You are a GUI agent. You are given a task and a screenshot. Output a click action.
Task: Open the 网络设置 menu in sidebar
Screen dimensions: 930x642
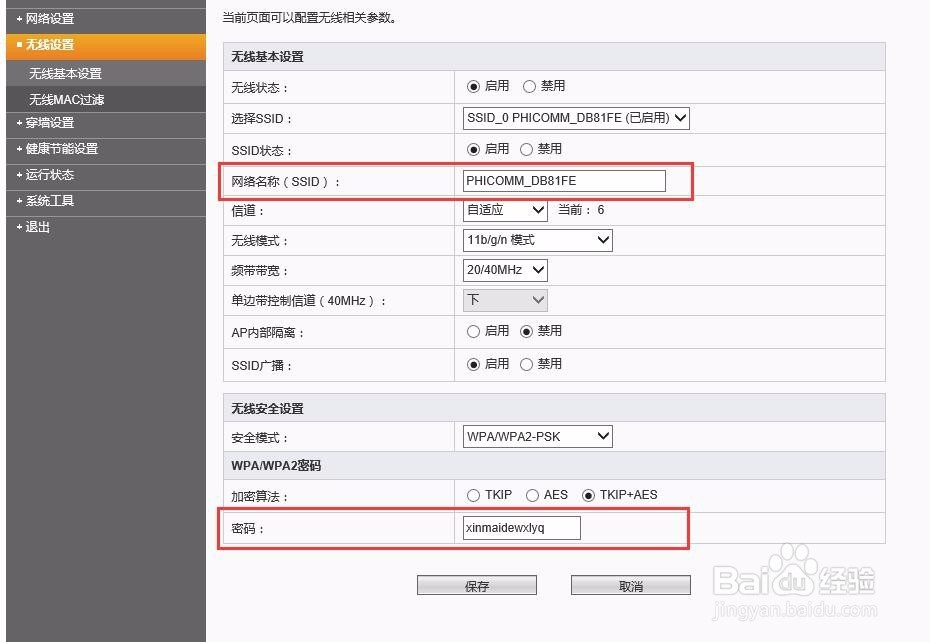pyautogui.click(x=45, y=17)
